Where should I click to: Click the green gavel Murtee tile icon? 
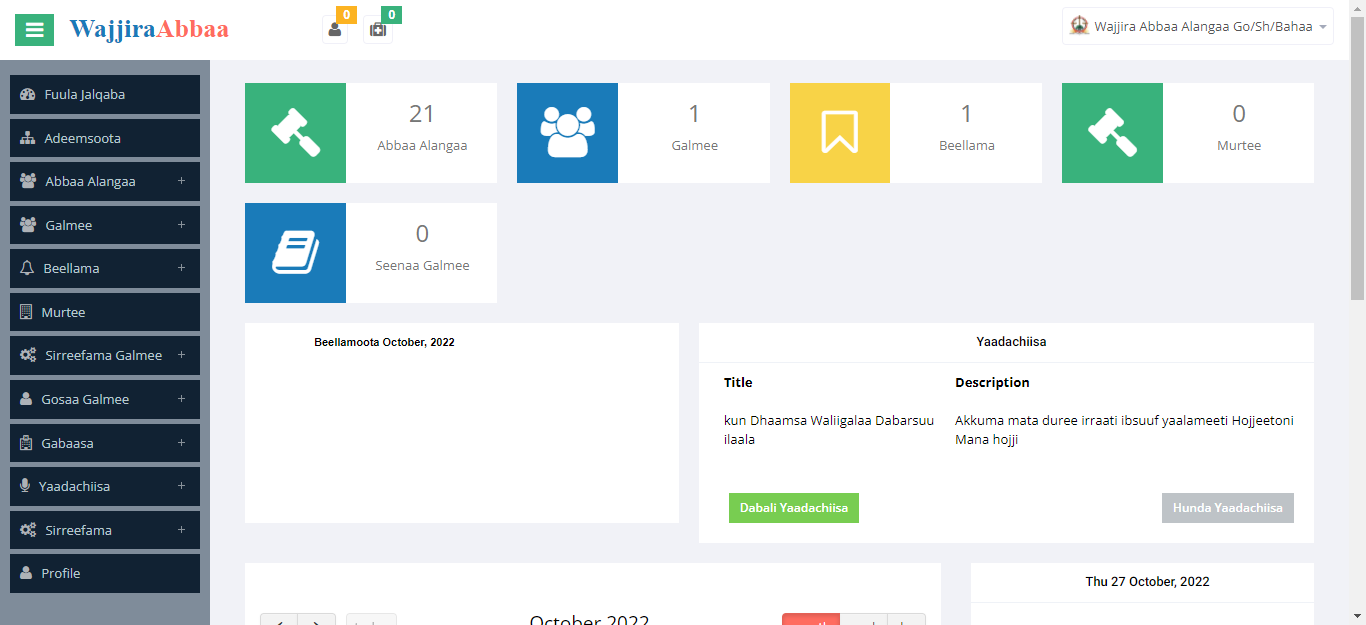click(1112, 133)
